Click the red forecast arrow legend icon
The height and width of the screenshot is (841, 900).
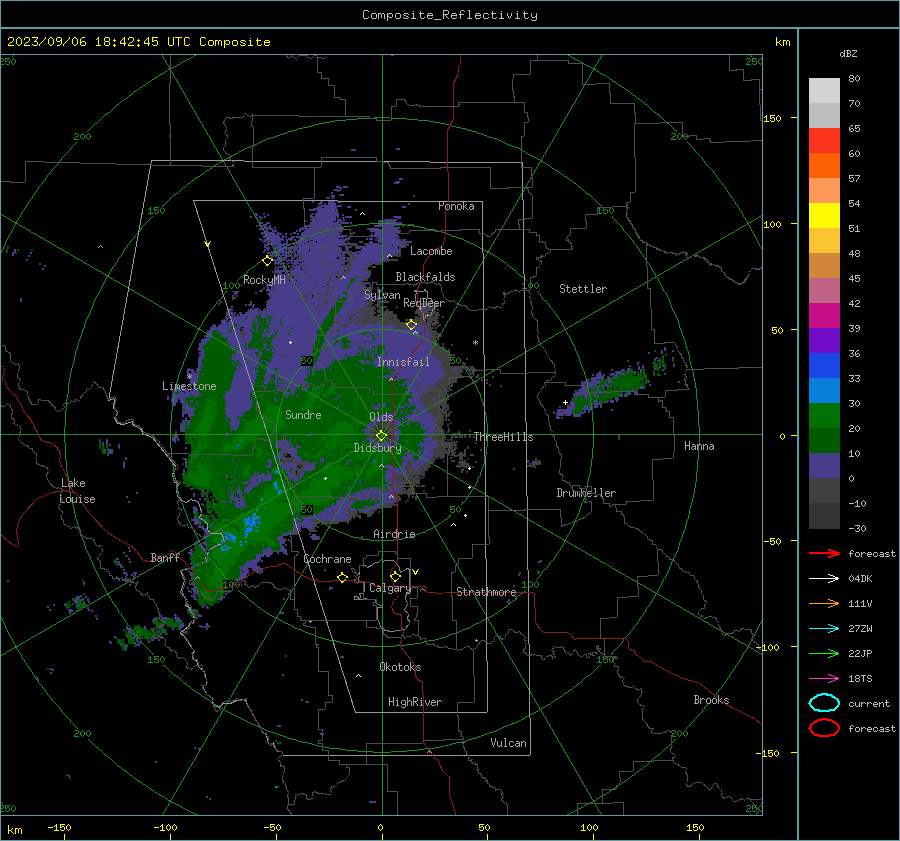click(824, 553)
